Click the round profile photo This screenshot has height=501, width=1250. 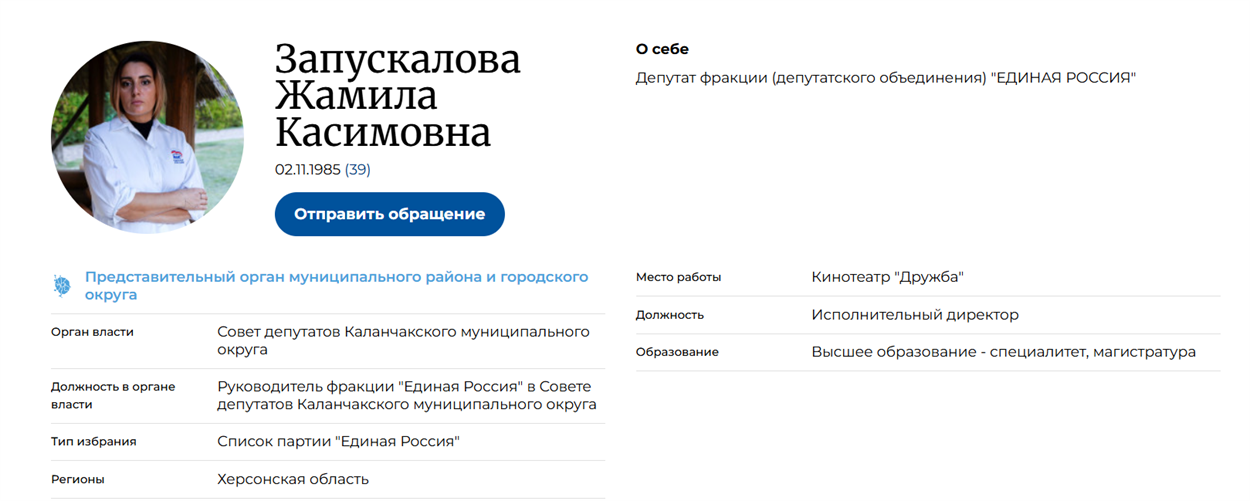click(x=147, y=137)
